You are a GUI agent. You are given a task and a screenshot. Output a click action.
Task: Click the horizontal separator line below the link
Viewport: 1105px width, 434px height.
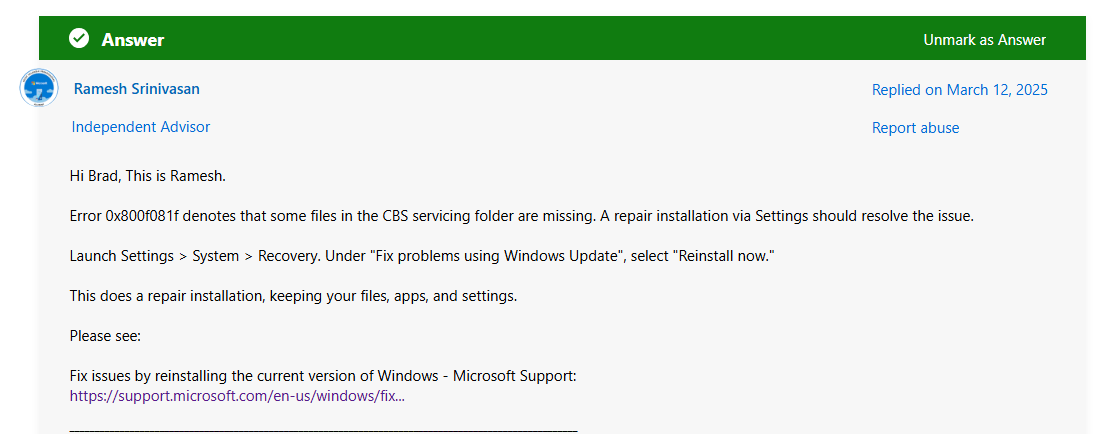pyautogui.click(x=323, y=429)
